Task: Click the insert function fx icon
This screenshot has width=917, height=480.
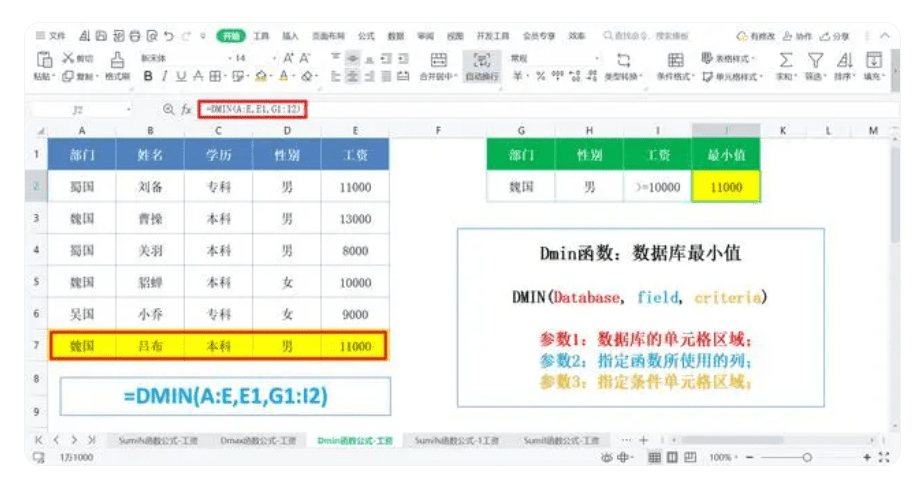Action: (186, 108)
